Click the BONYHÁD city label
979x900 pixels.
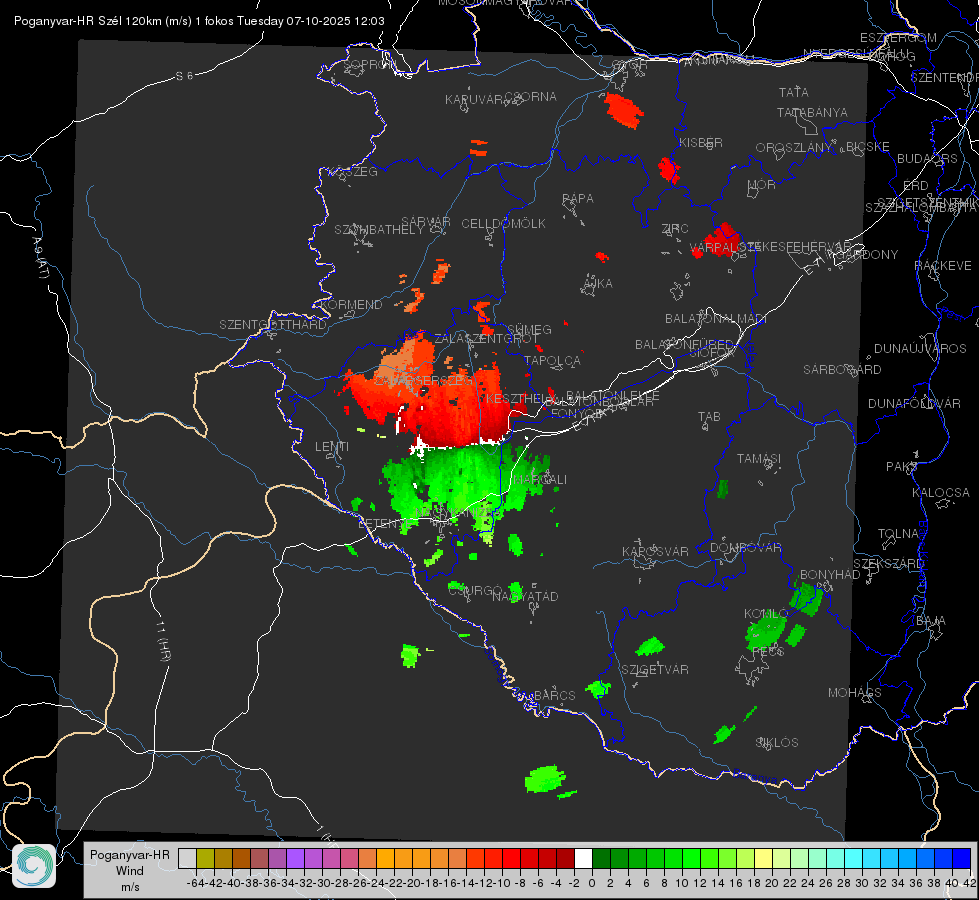(x=830, y=575)
